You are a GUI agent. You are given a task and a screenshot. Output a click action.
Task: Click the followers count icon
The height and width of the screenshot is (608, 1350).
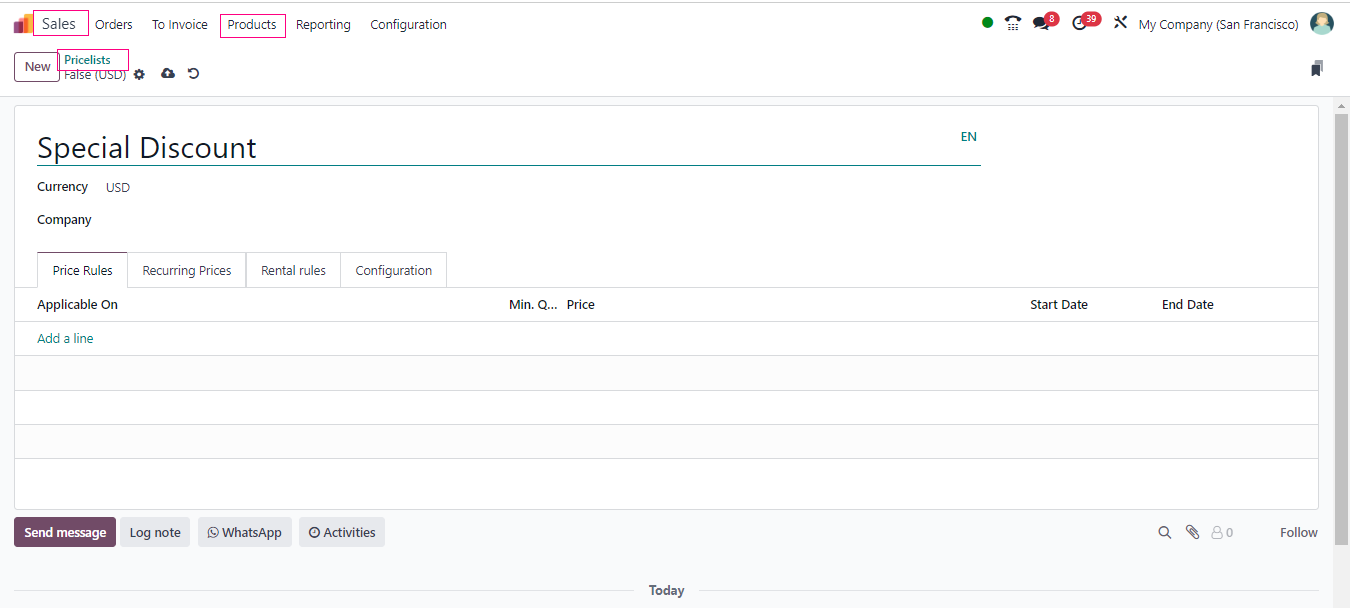point(1221,533)
